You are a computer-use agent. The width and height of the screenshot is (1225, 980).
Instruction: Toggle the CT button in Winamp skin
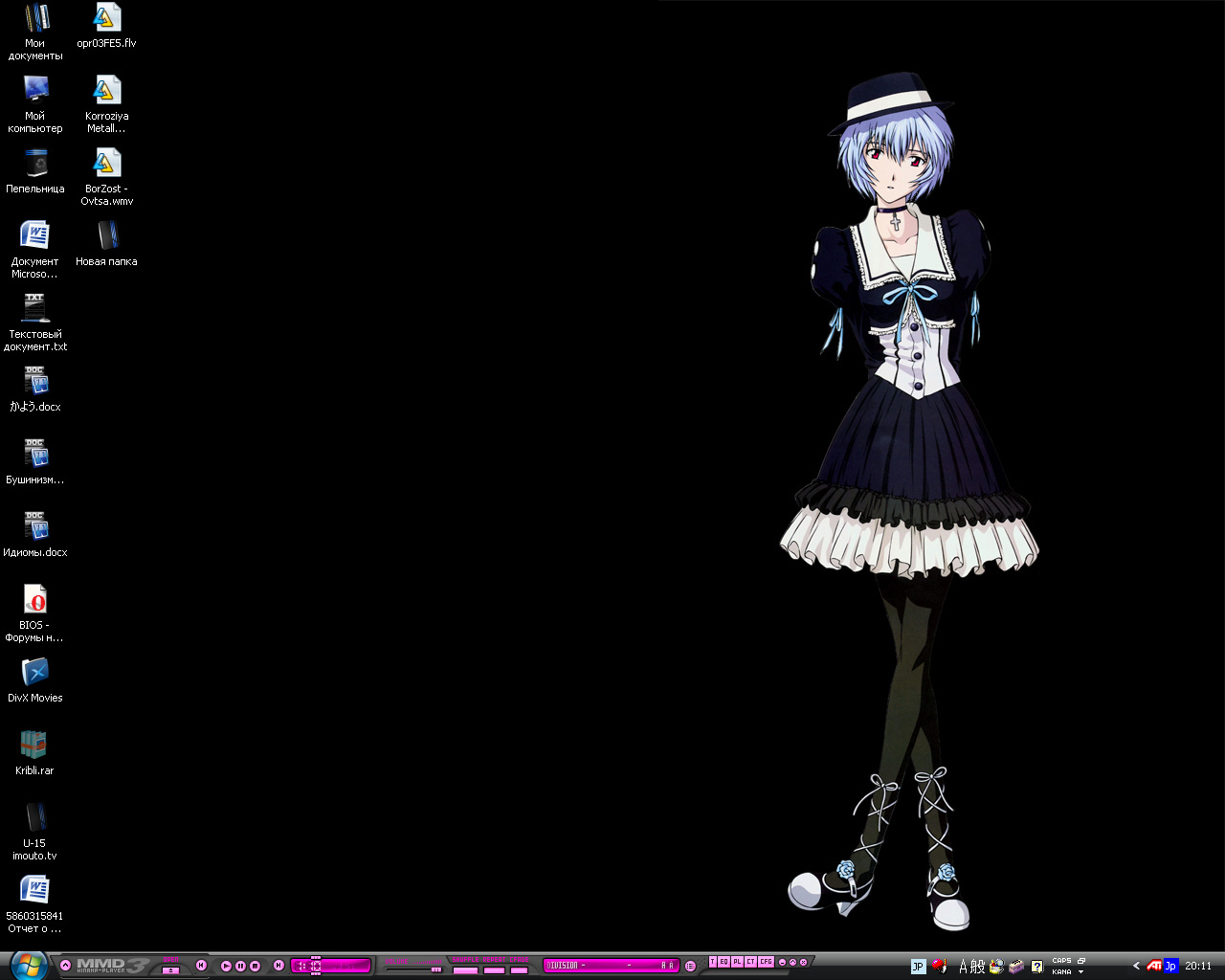(750, 961)
